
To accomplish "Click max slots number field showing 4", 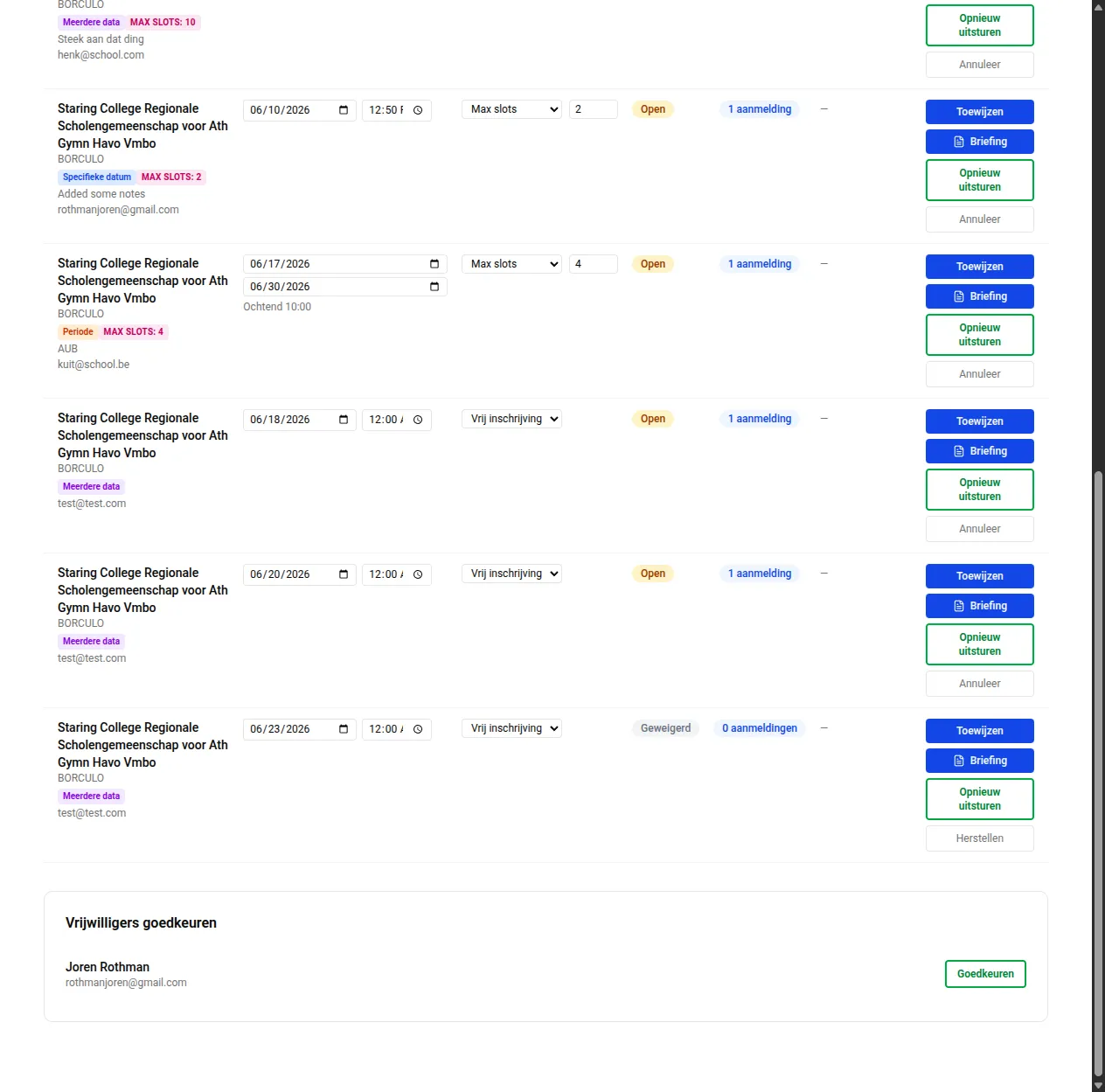I will point(594,264).
